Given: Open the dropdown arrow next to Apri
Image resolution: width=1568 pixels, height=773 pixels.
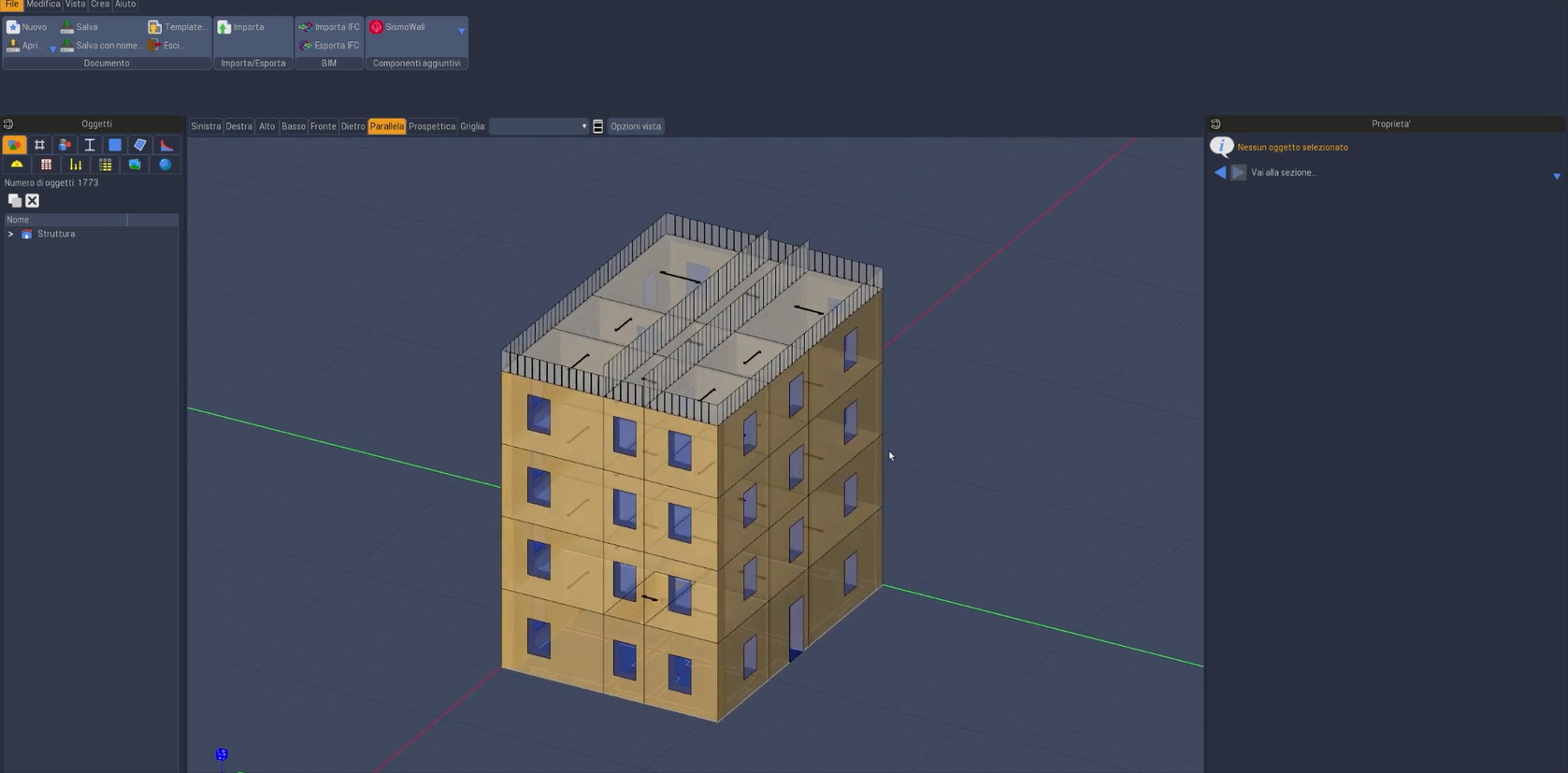Looking at the screenshot, I should click(x=52, y=49).
